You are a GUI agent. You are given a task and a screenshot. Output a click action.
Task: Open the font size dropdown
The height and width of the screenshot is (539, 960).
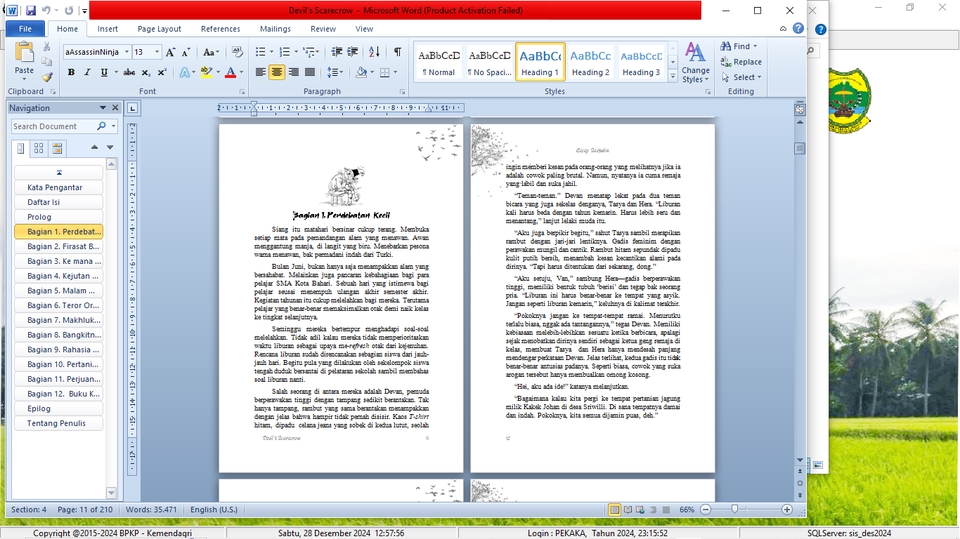point(157,52)
